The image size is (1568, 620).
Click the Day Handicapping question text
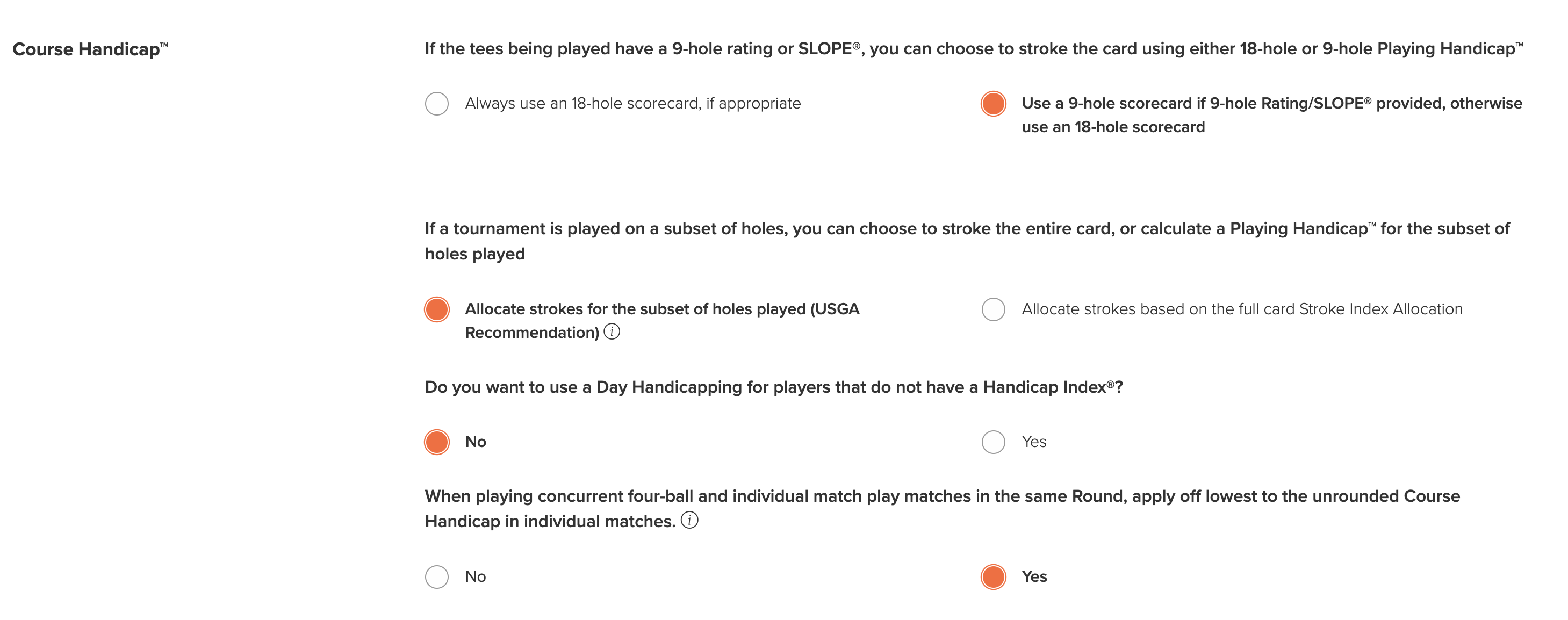[774, 387]
